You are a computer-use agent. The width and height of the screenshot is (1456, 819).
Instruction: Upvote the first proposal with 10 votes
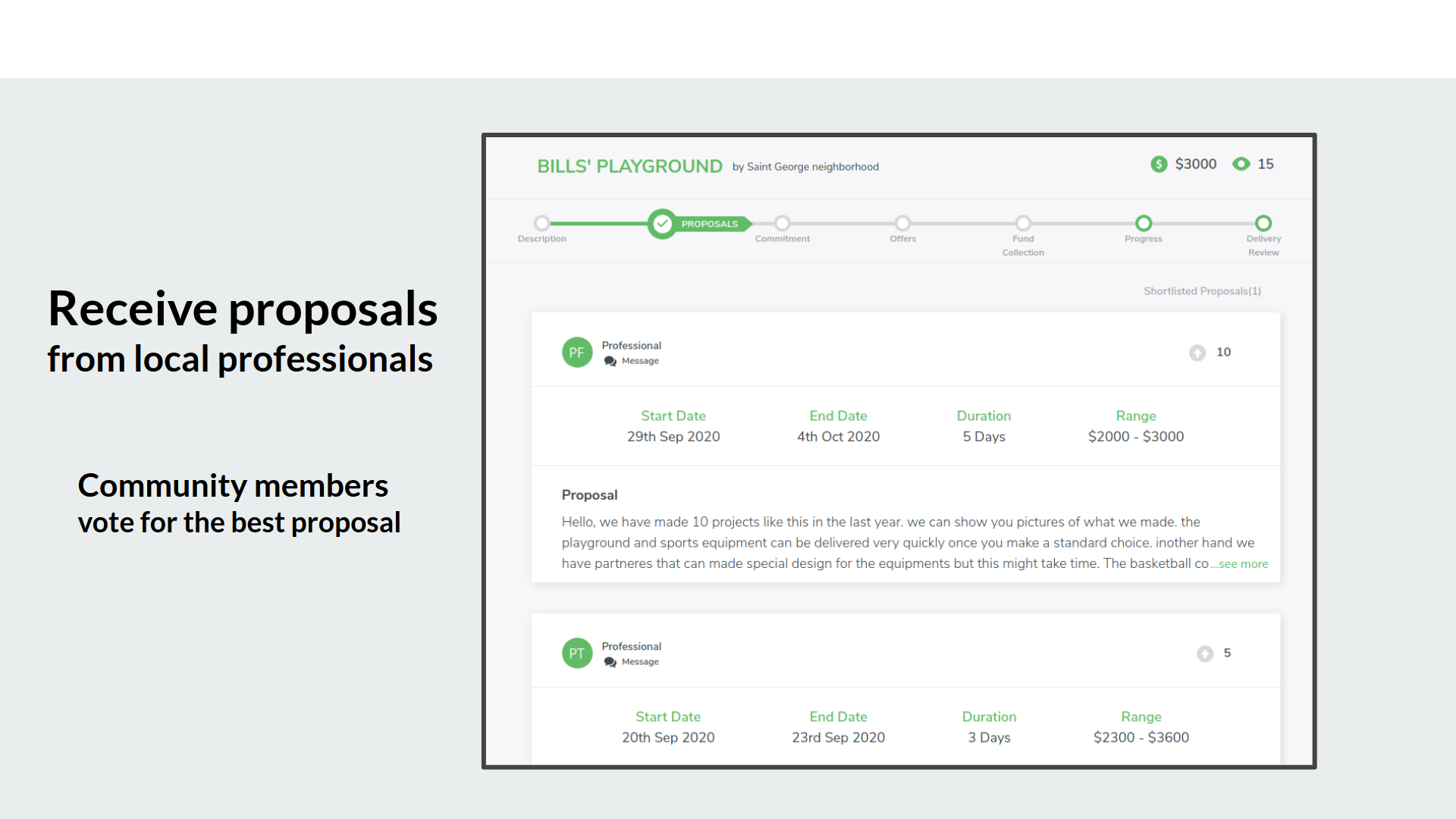coord(1197,353)
